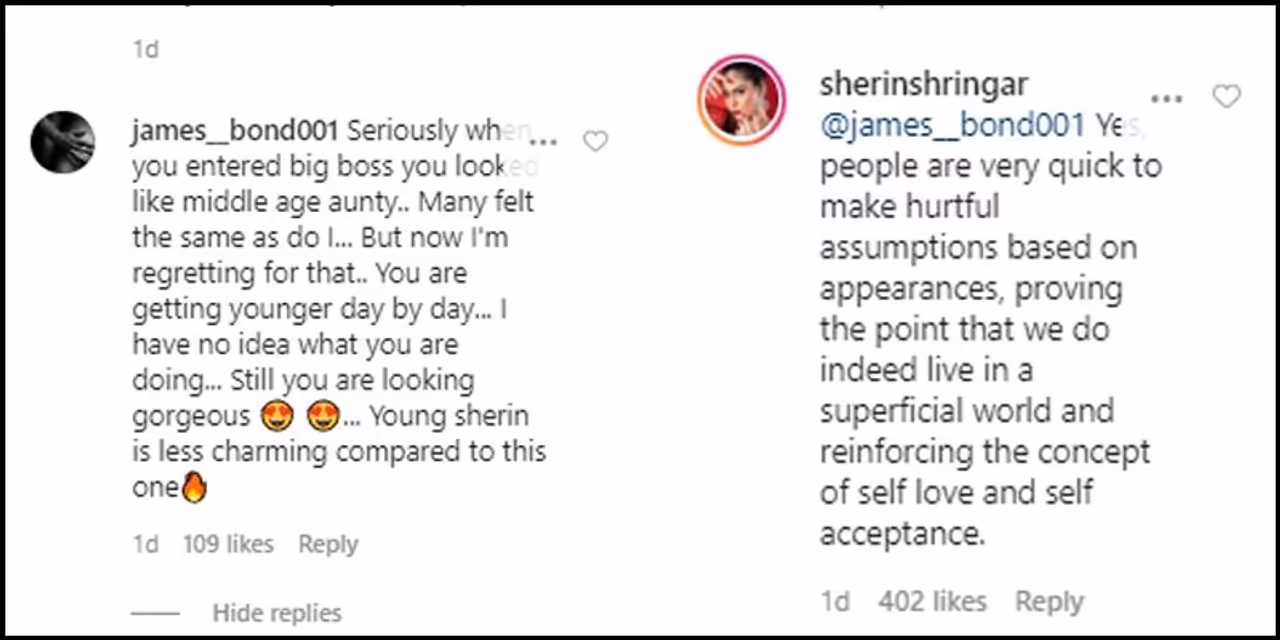Like the james__bond001 comment with the heart

pos(595,142)
